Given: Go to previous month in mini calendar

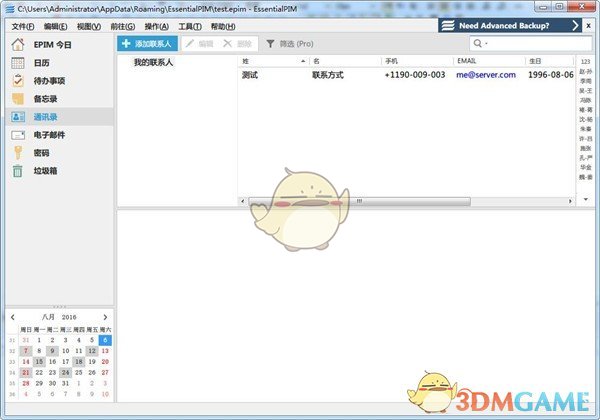Looking at the screenshot, I should tap(13, 317).
